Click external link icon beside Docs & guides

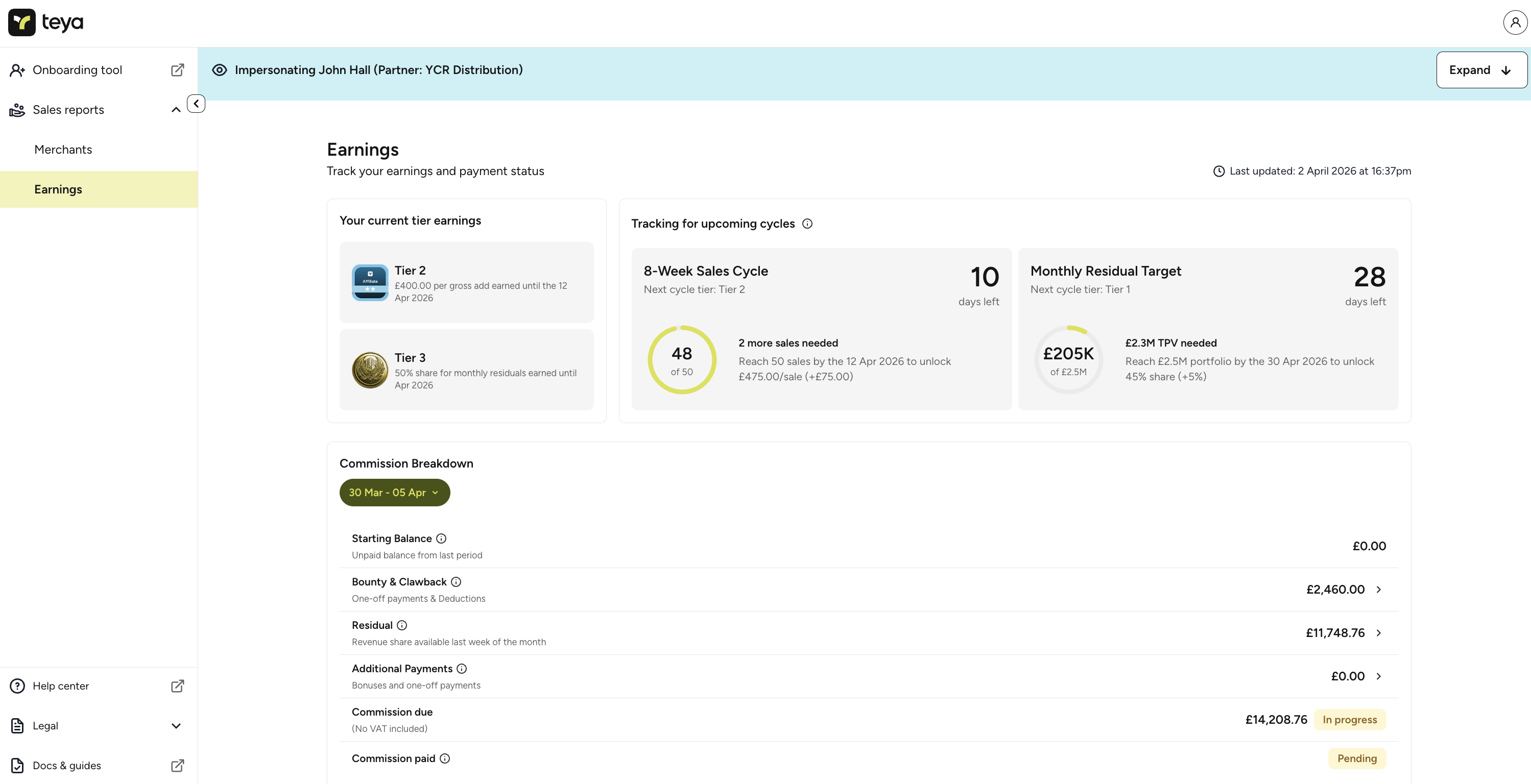tap(177, 766)
